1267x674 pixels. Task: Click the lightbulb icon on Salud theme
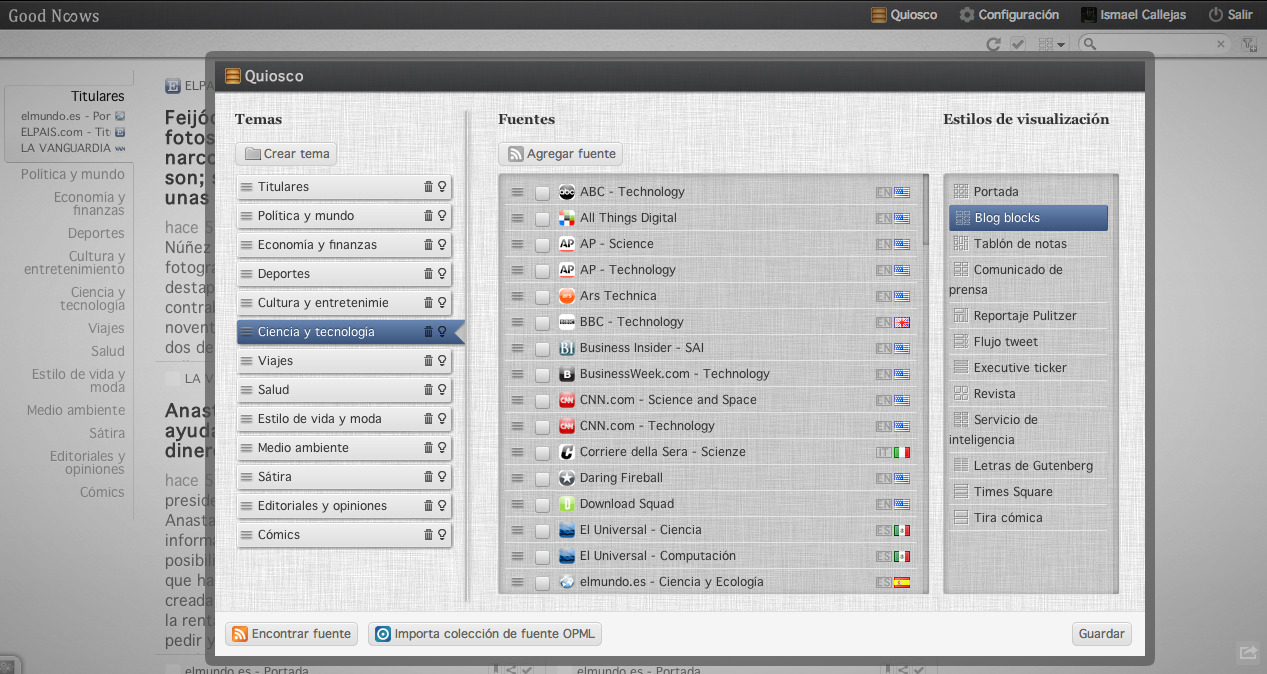442,390
